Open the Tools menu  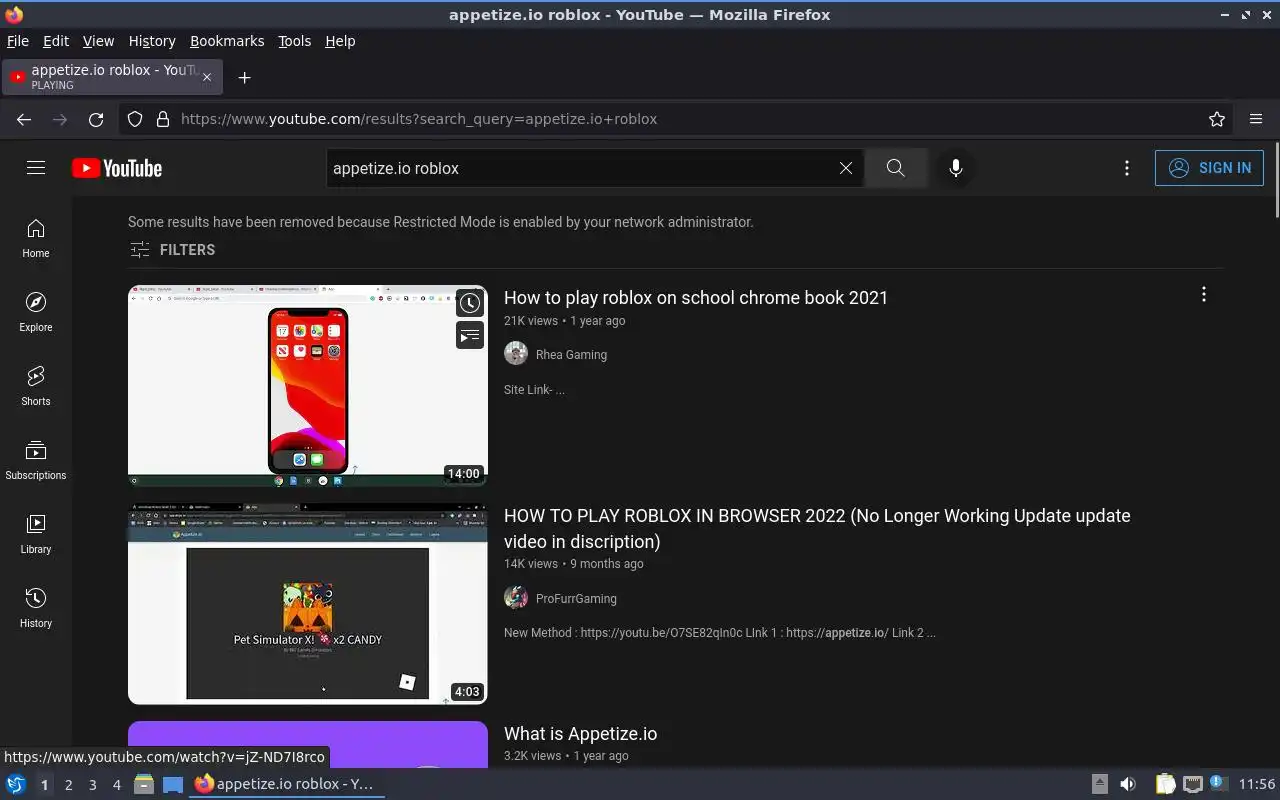(x=294, y=41)
